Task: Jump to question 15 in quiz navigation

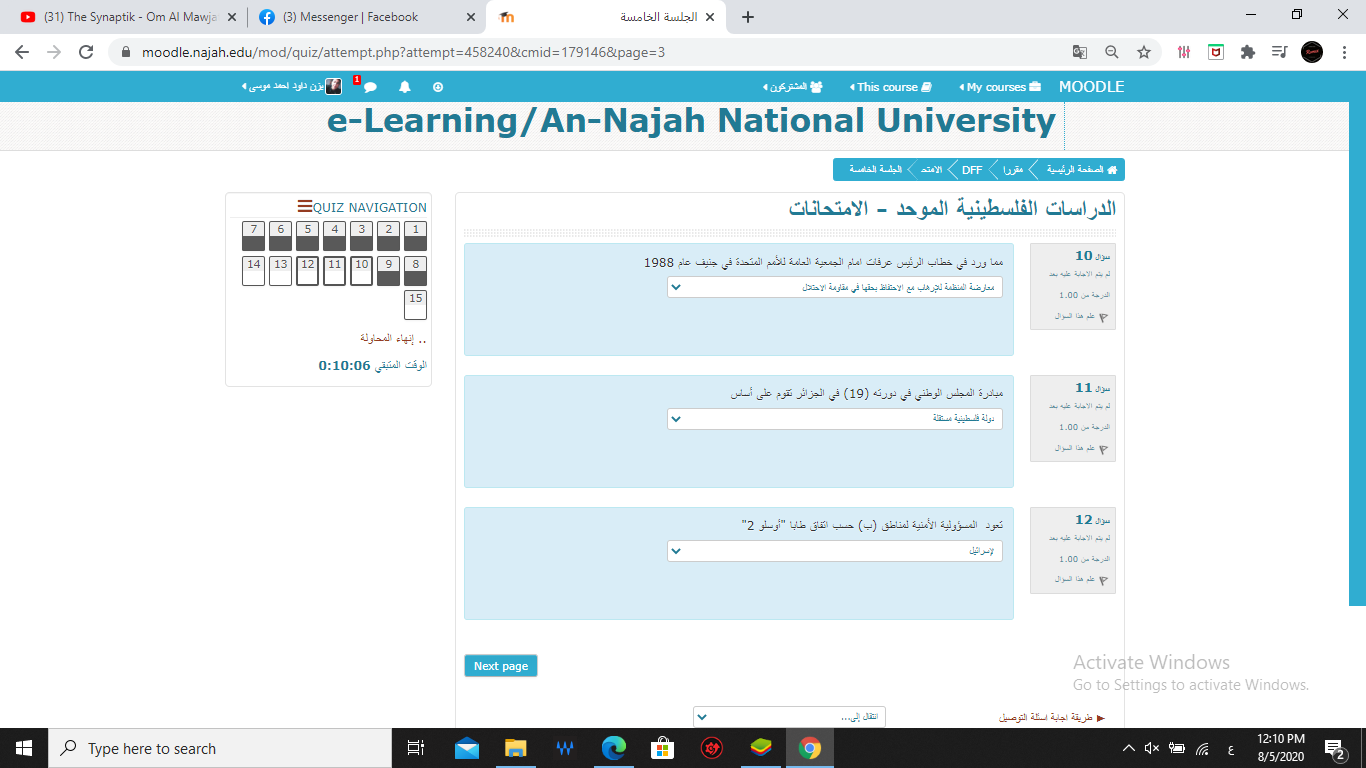Action: [416, 305]
